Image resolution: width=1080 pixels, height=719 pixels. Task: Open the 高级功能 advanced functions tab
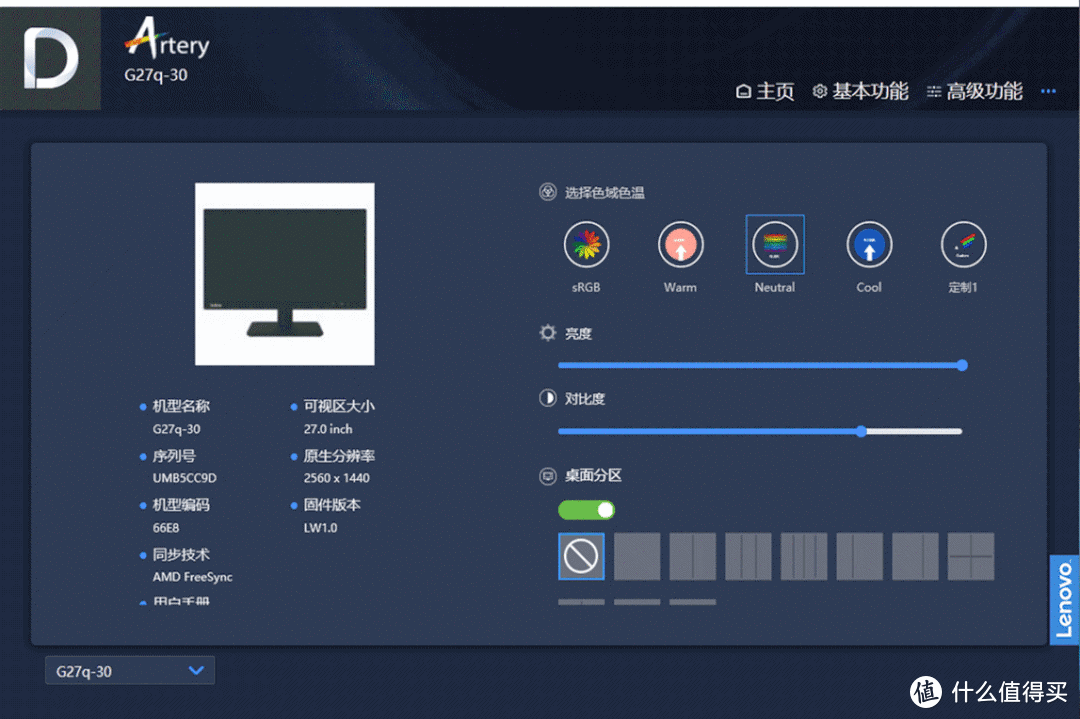974,91
